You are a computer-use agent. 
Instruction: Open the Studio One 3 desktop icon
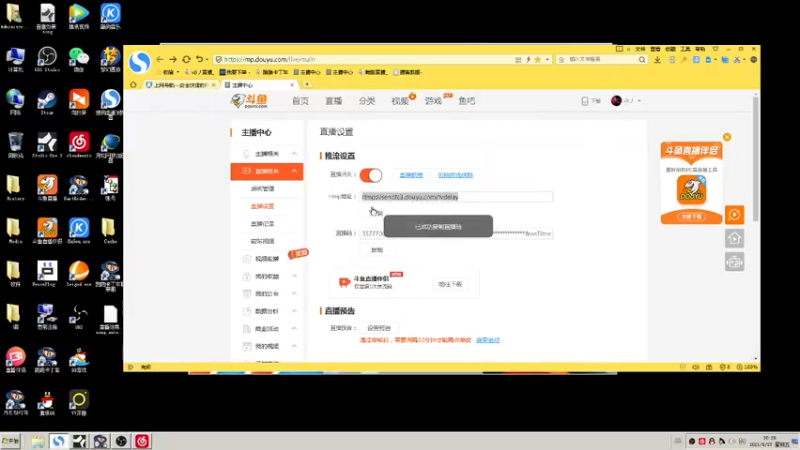(47, 144)
